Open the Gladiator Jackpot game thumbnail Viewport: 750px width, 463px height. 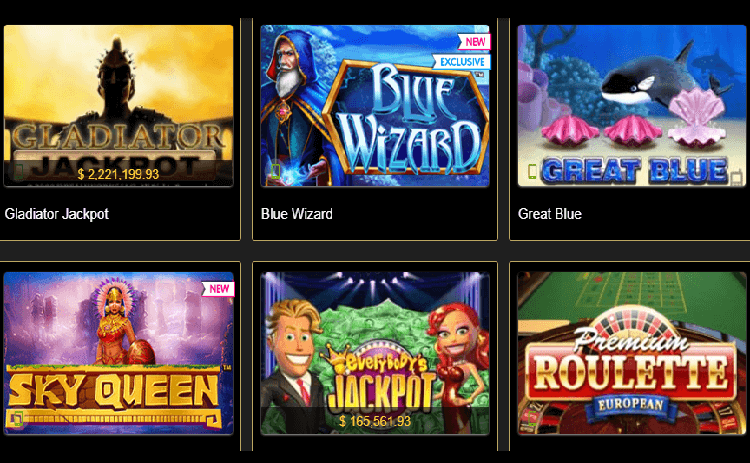click(119, 106)
